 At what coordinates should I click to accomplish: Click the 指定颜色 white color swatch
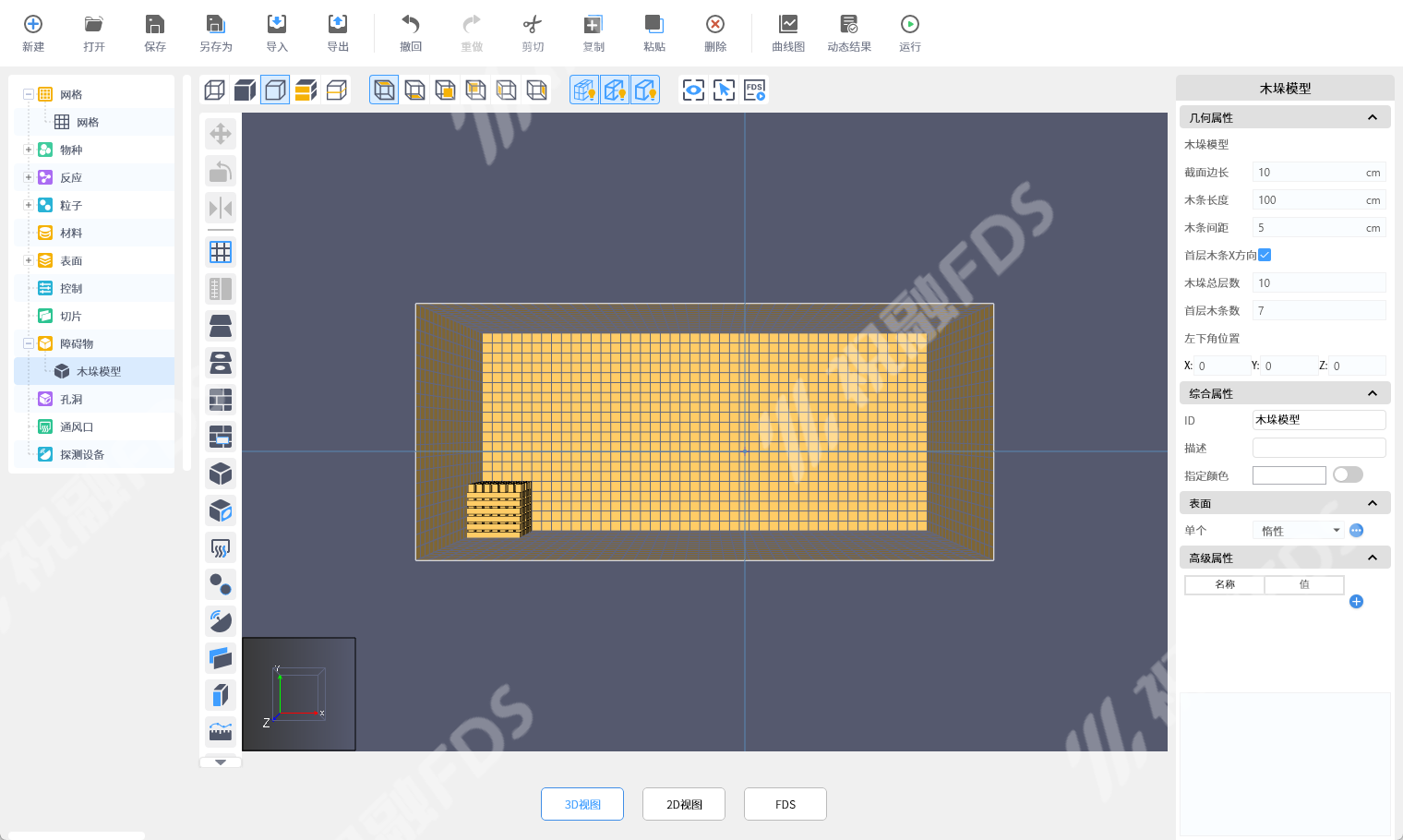pyautogui.click(x=1289, y=475)
